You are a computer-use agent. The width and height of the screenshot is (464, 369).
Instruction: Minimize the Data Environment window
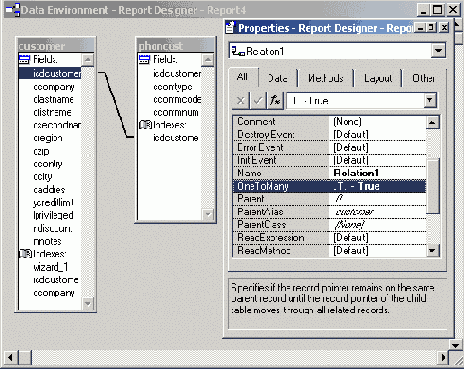point(424,10)
